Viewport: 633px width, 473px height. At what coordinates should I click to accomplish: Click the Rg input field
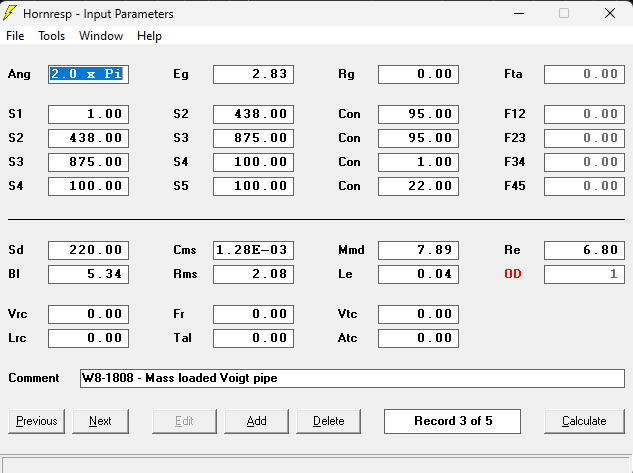419,74
